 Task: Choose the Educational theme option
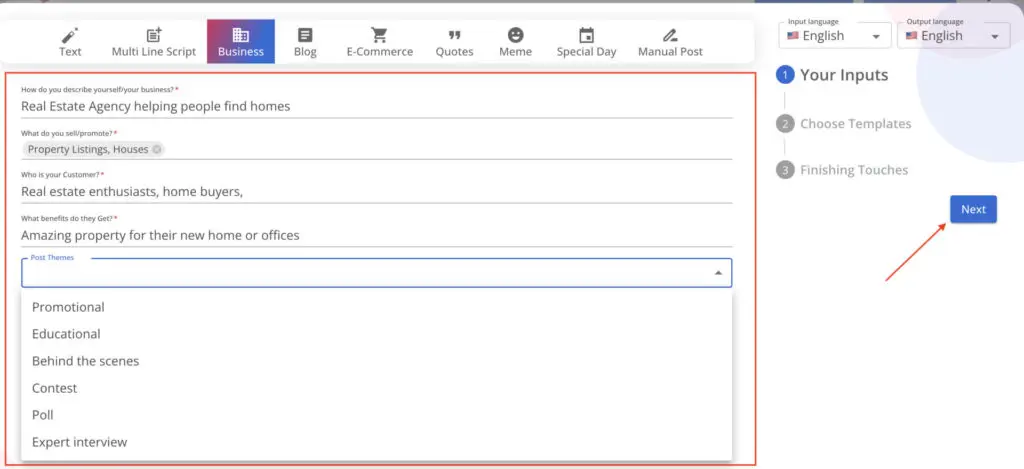pos(377,334)
